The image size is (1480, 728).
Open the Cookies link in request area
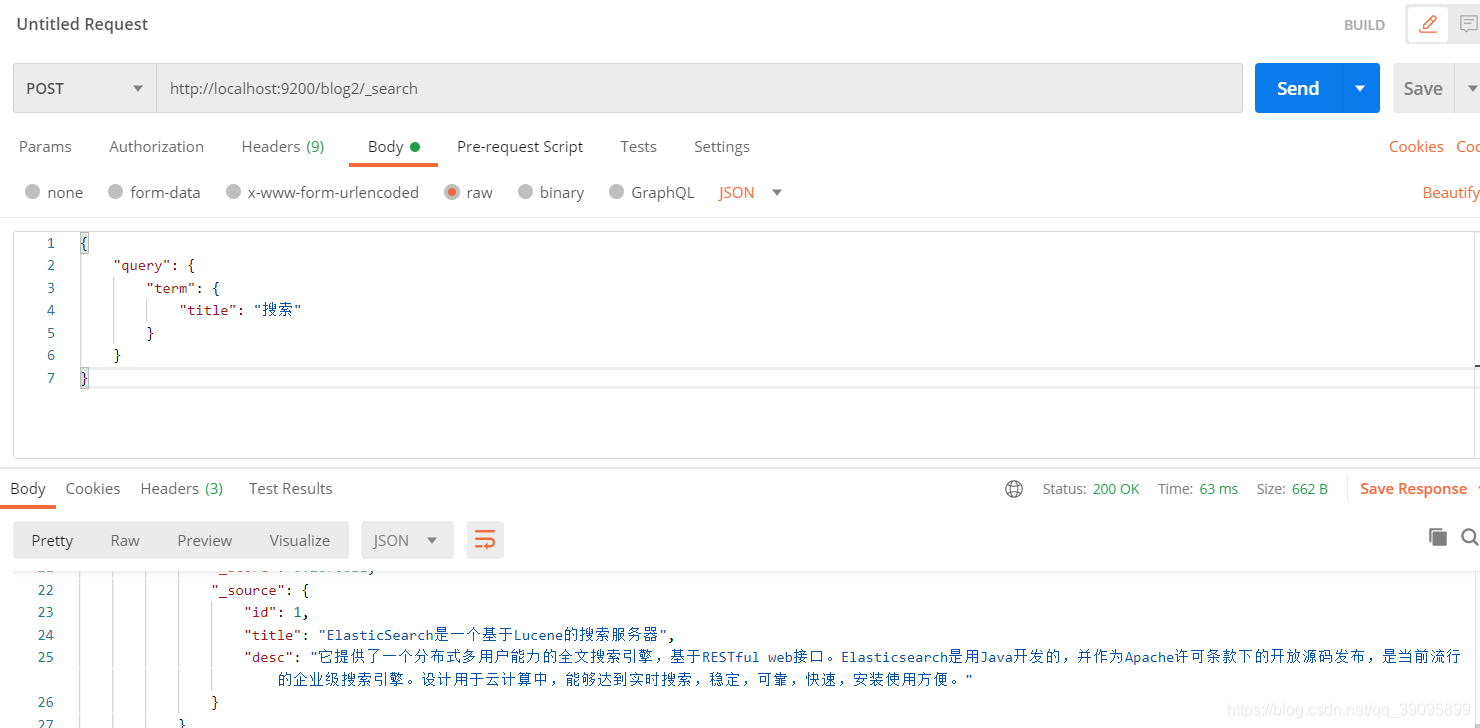click(x=1416, y=146)
